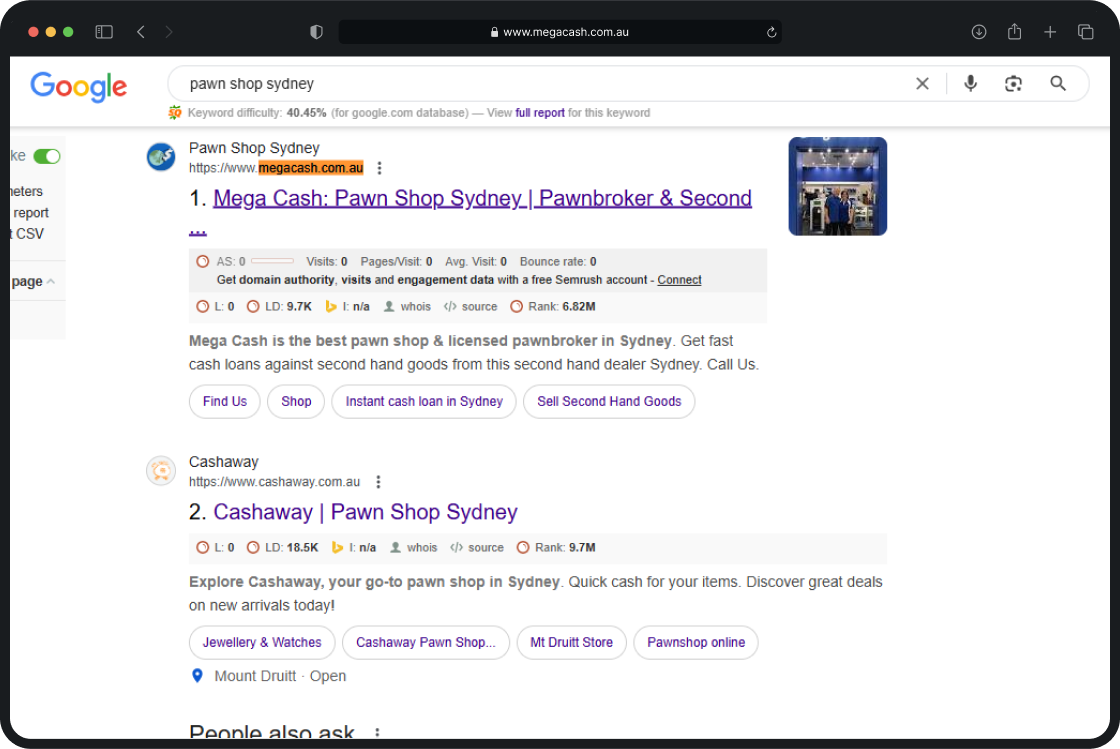
Task: Click the LD 18.5K metric
Action: point(283,548)
